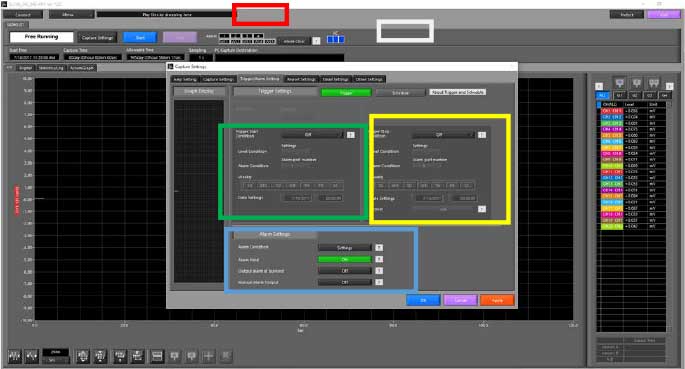Toggle Output alarm at burnout Off
685x369 pixels.
345,271
